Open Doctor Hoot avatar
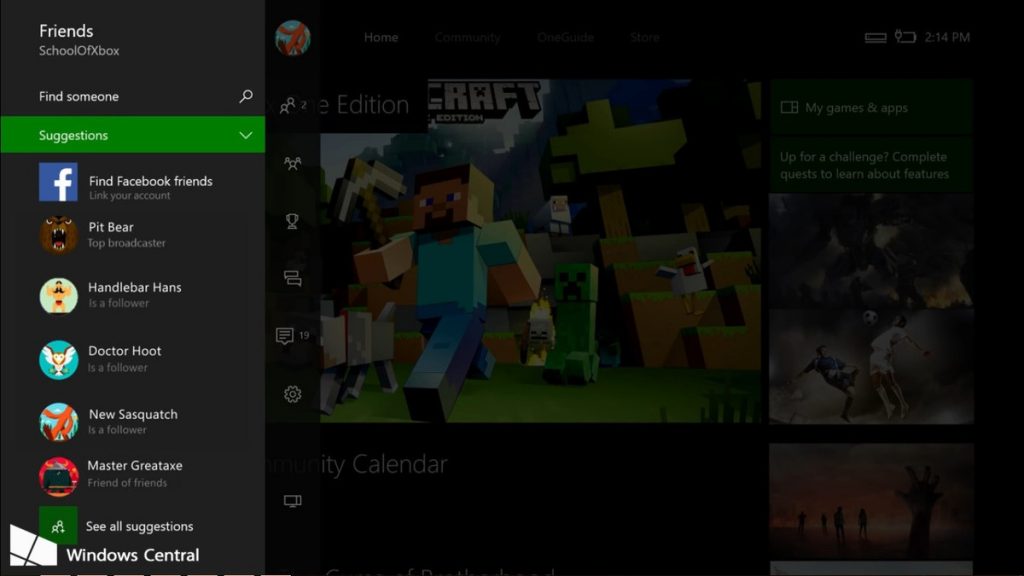 (58, 359)
